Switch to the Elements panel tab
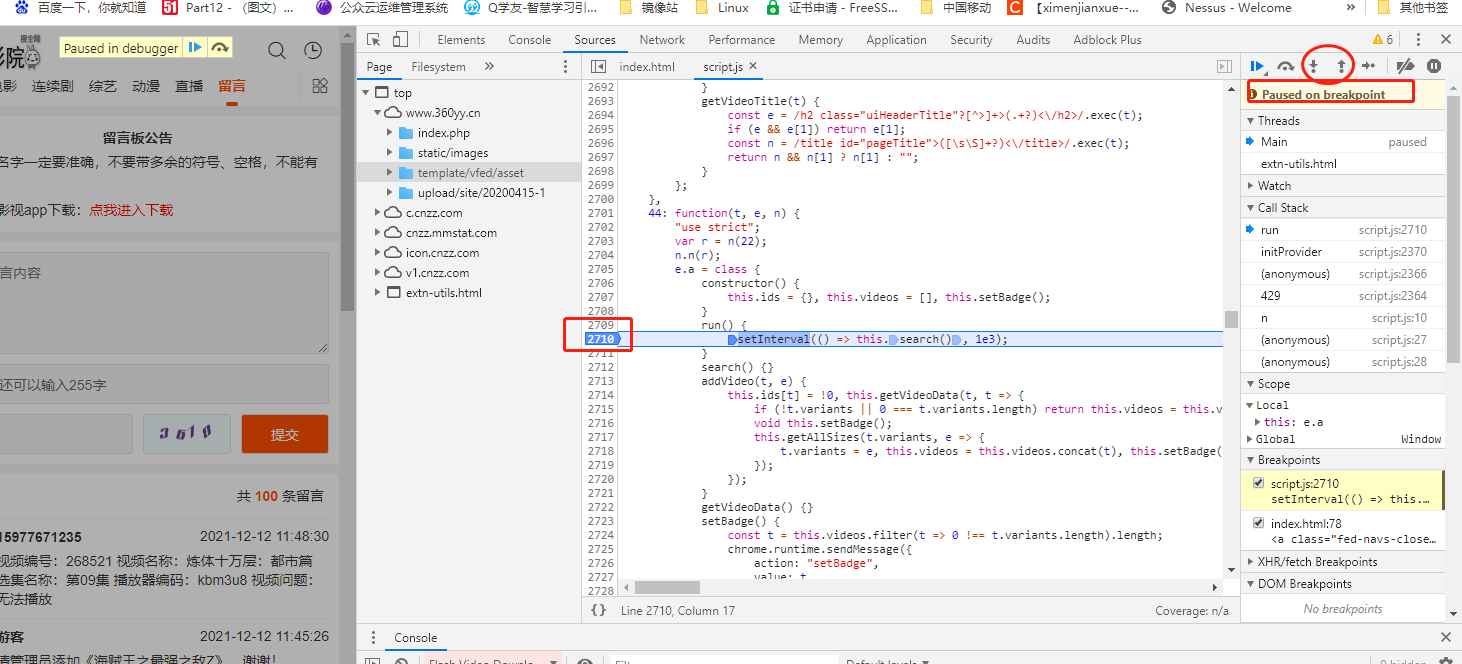Image resolution: width=1462 pixels, height=664 pixels. (x=461, y=40)
